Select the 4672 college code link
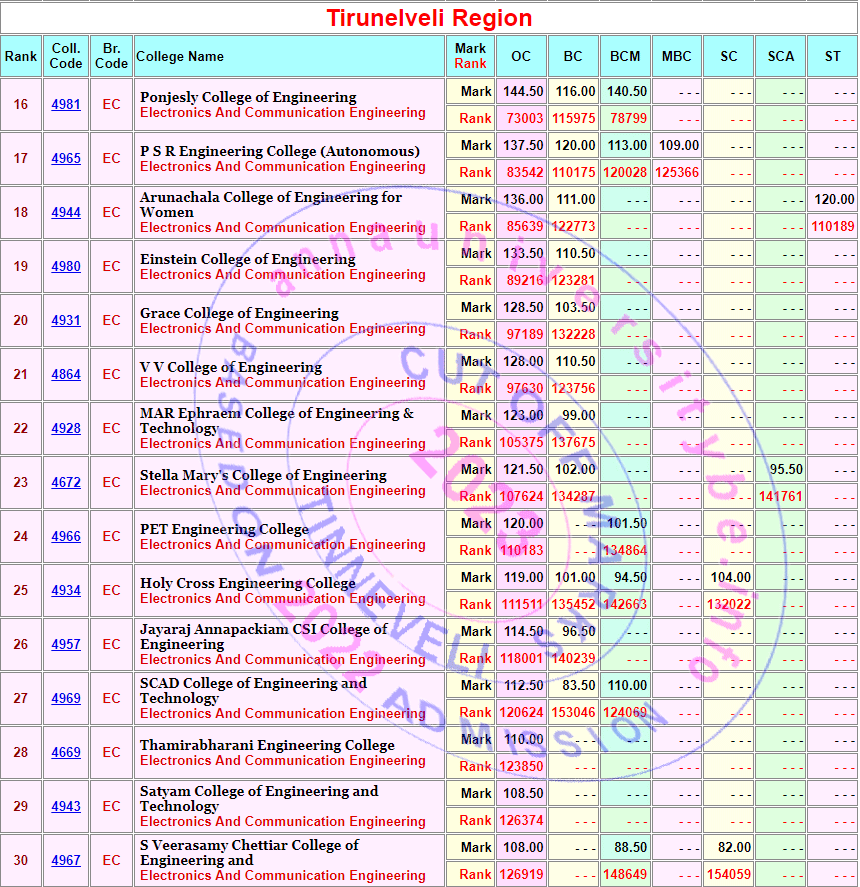The width and height of the screenshot is (860, 887). tap(66, 483)
